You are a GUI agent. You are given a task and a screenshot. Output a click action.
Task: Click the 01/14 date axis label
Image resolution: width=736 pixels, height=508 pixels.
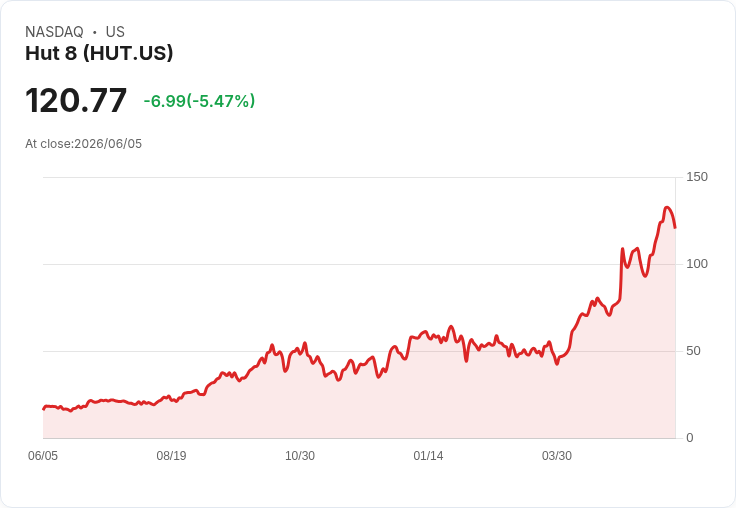428,456
